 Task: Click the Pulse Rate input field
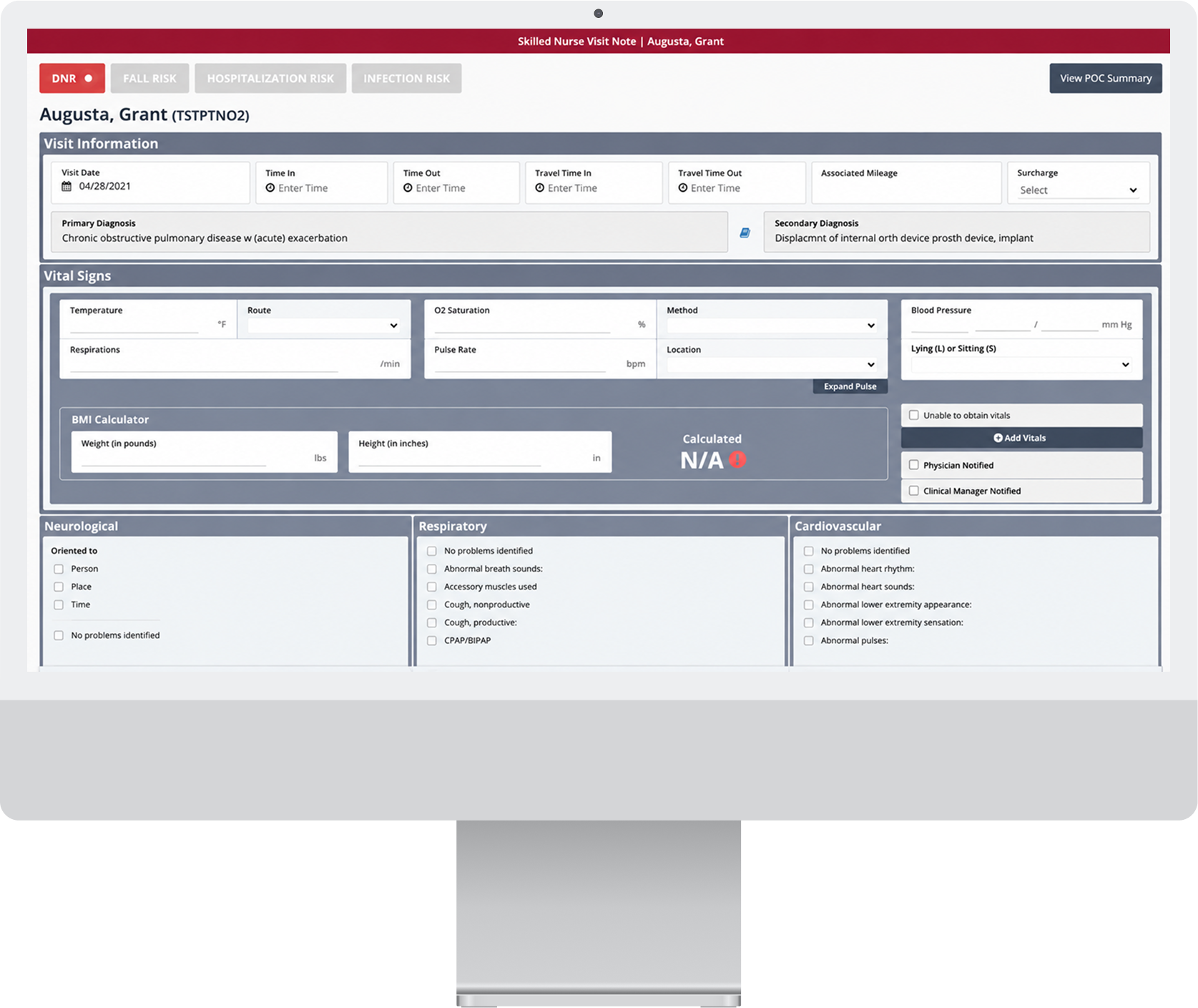pos(520,365)
